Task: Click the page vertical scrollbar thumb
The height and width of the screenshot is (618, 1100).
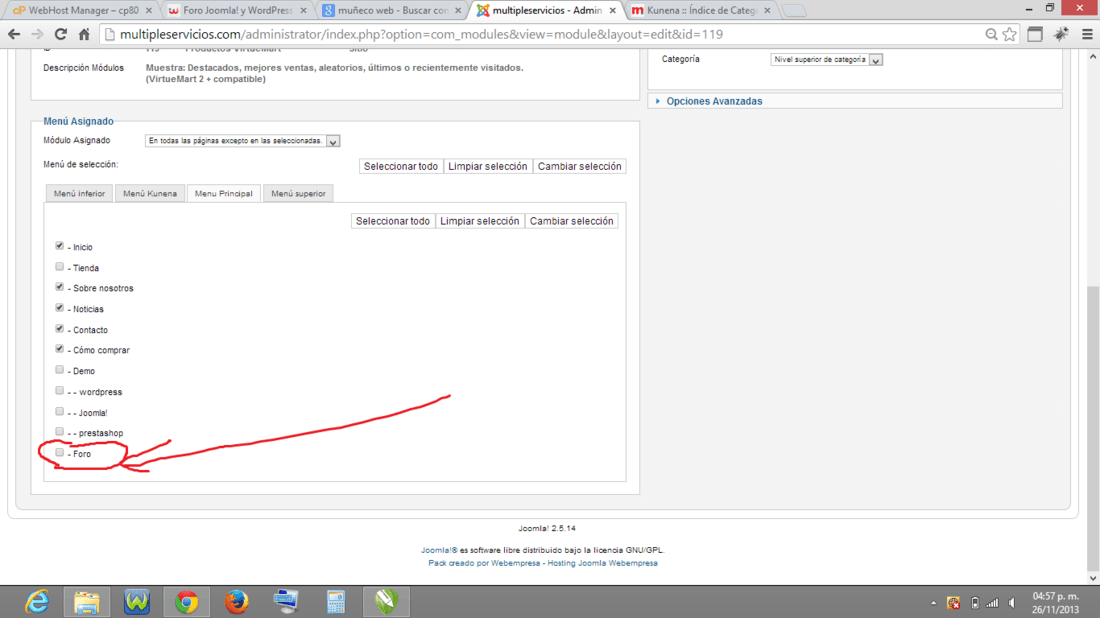Action: tap(1093, 428)
